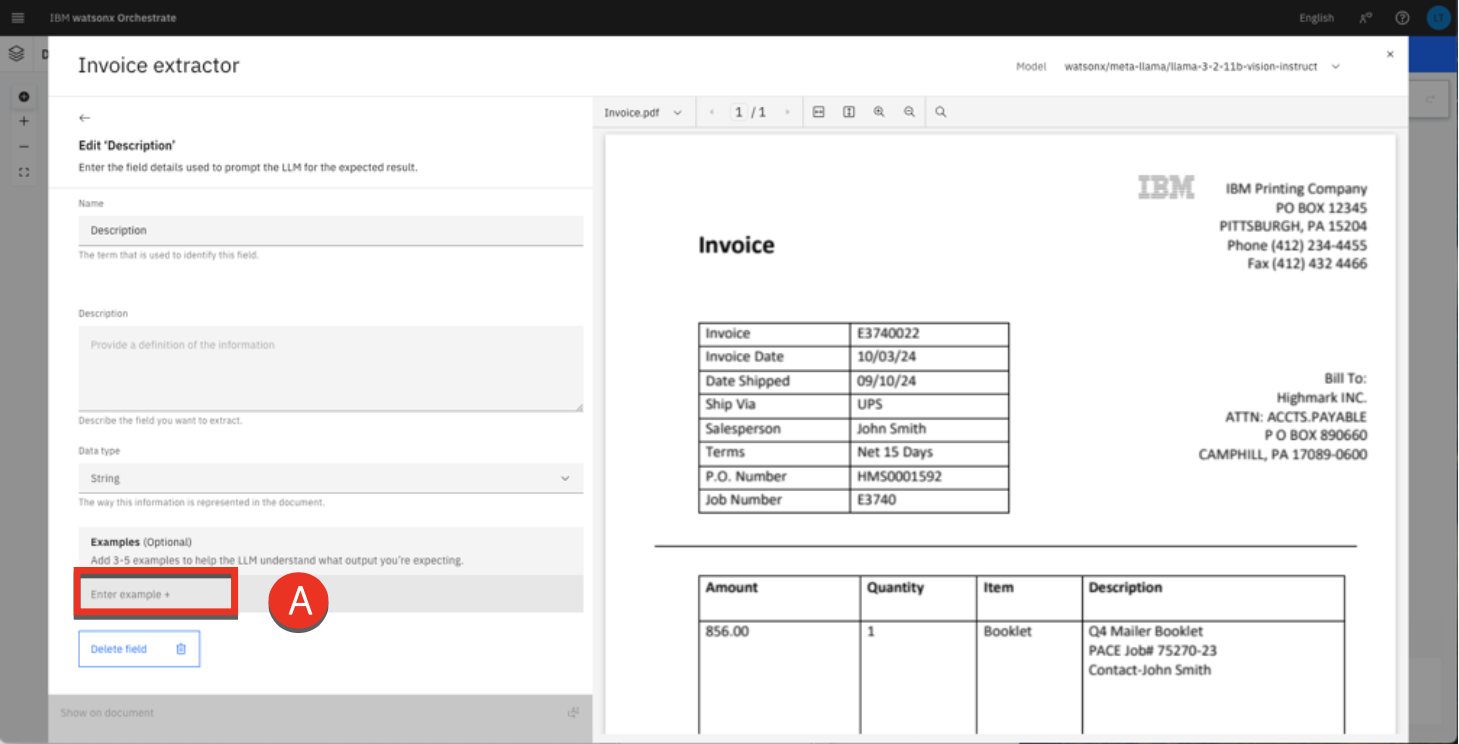Focus the Name input field

(330, 230)
